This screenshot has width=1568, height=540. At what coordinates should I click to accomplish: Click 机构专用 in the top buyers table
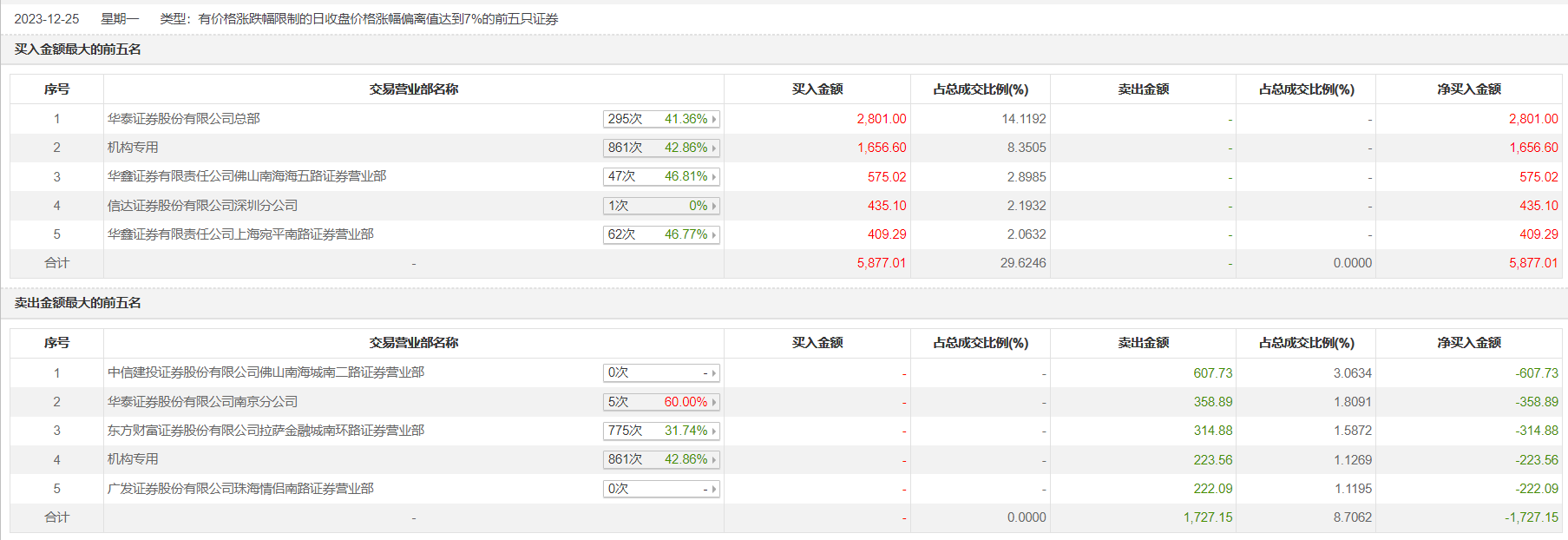(133, 148)
